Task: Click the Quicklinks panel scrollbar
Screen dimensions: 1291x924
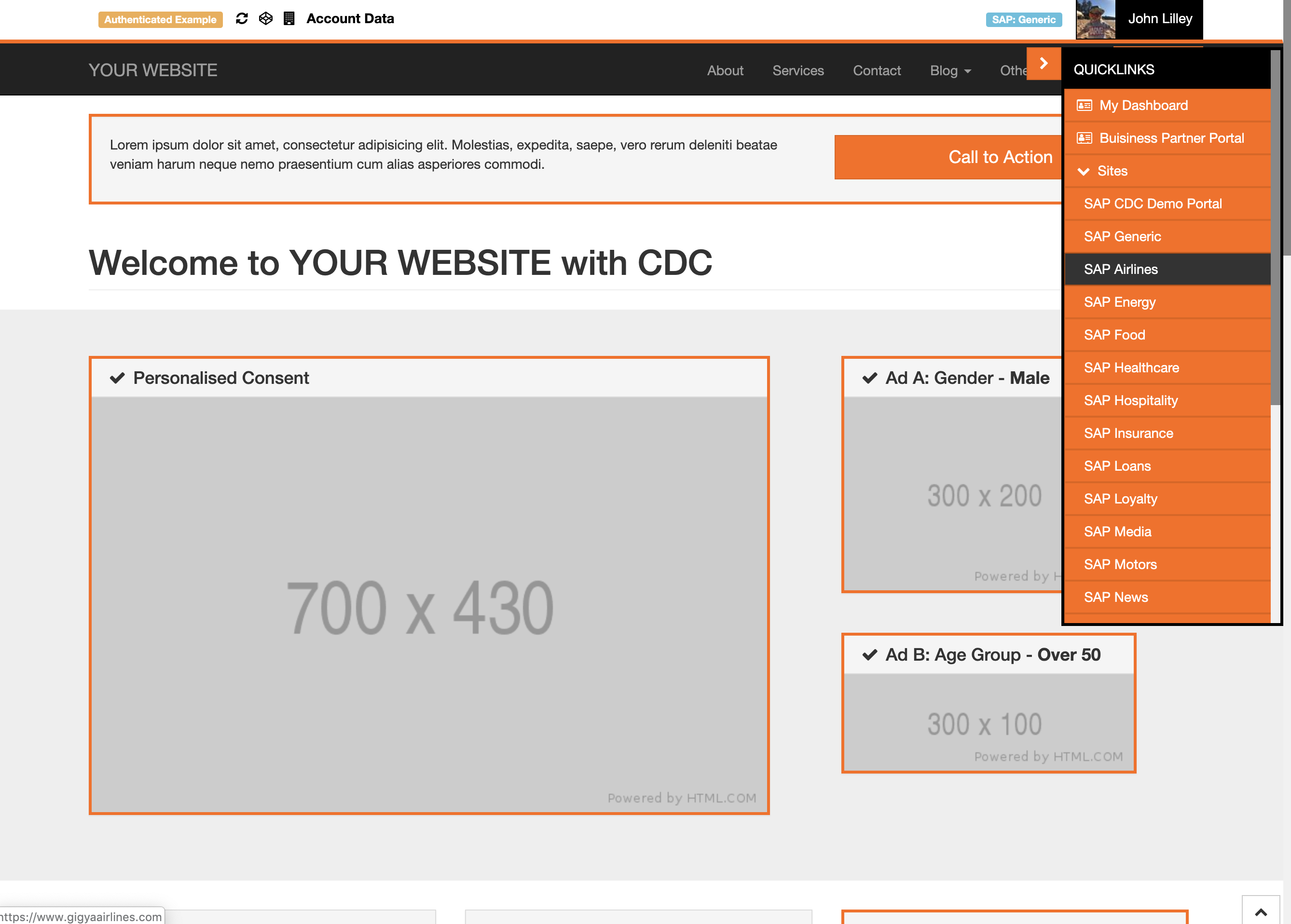Action: click(1275, 228)
